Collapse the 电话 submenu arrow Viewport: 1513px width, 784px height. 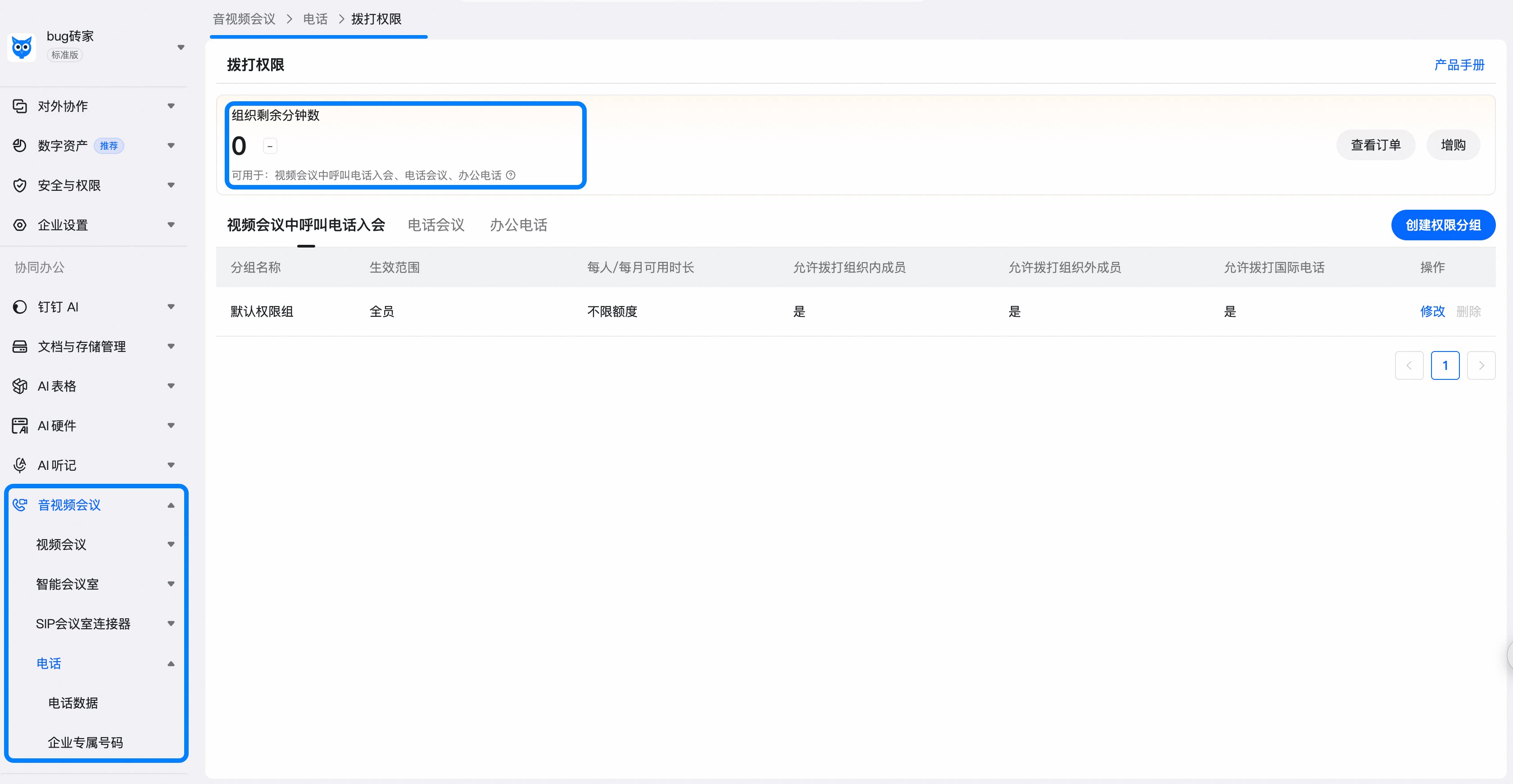coord(171,664)
